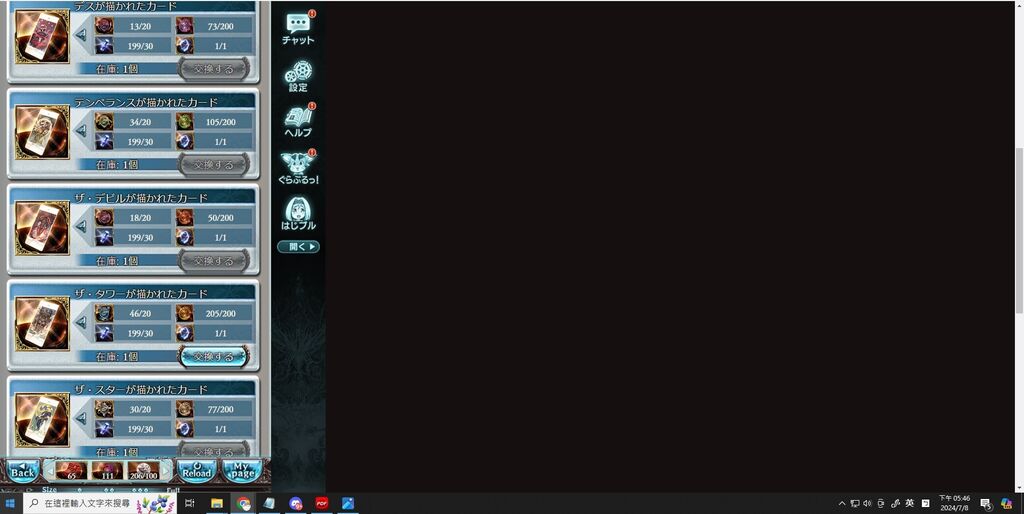Click the Back button
Image resolution: width=1024 pixels, height=514 pixels.
(x=22, y=470)
